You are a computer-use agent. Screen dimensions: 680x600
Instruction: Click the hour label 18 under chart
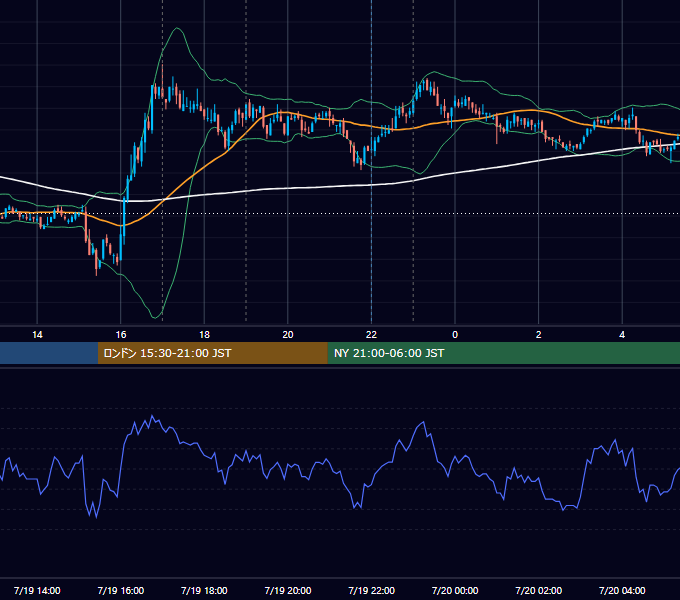click(204, 335)
